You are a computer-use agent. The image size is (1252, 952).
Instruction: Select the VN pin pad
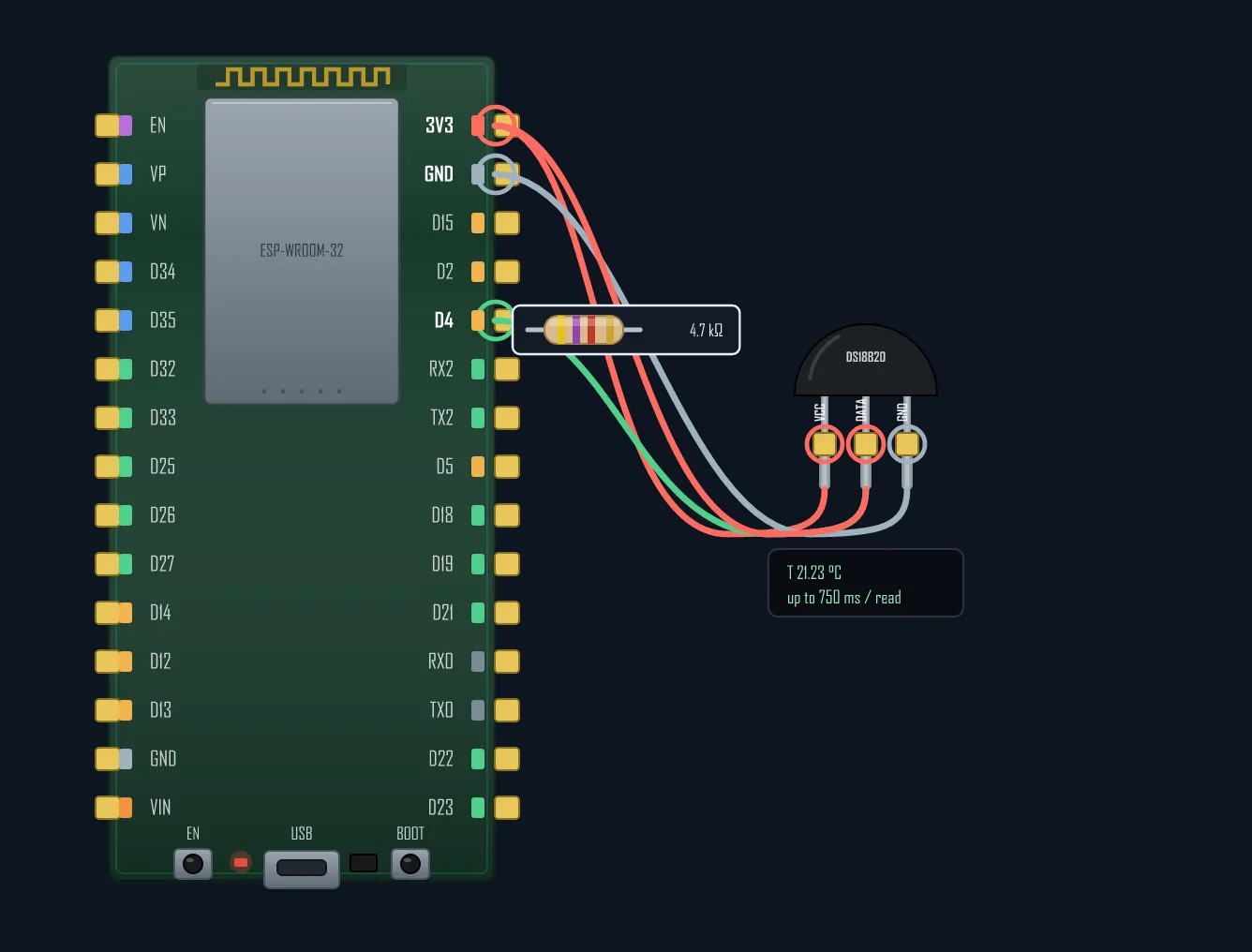(x=108, y=223)
